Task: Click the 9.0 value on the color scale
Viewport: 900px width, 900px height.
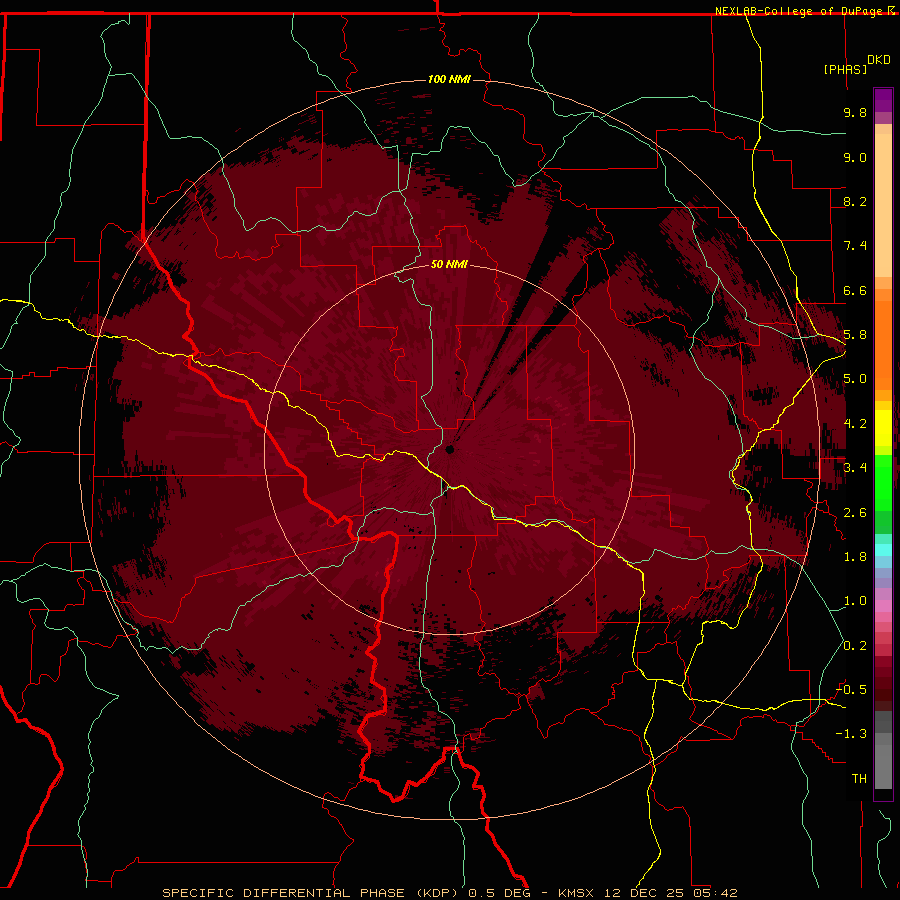Action: point(855,157)
